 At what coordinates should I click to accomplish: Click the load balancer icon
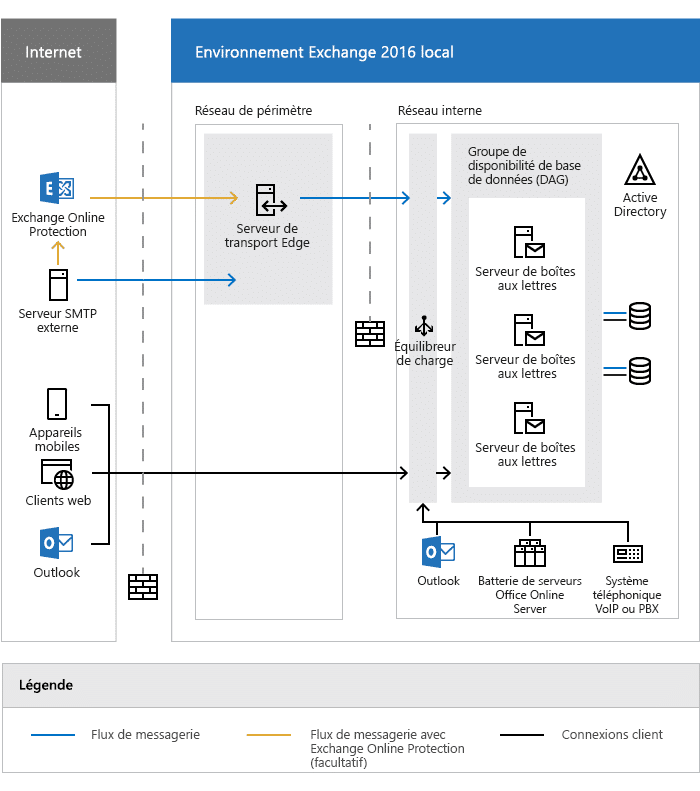pyautogui.click(x=424, y=325)
